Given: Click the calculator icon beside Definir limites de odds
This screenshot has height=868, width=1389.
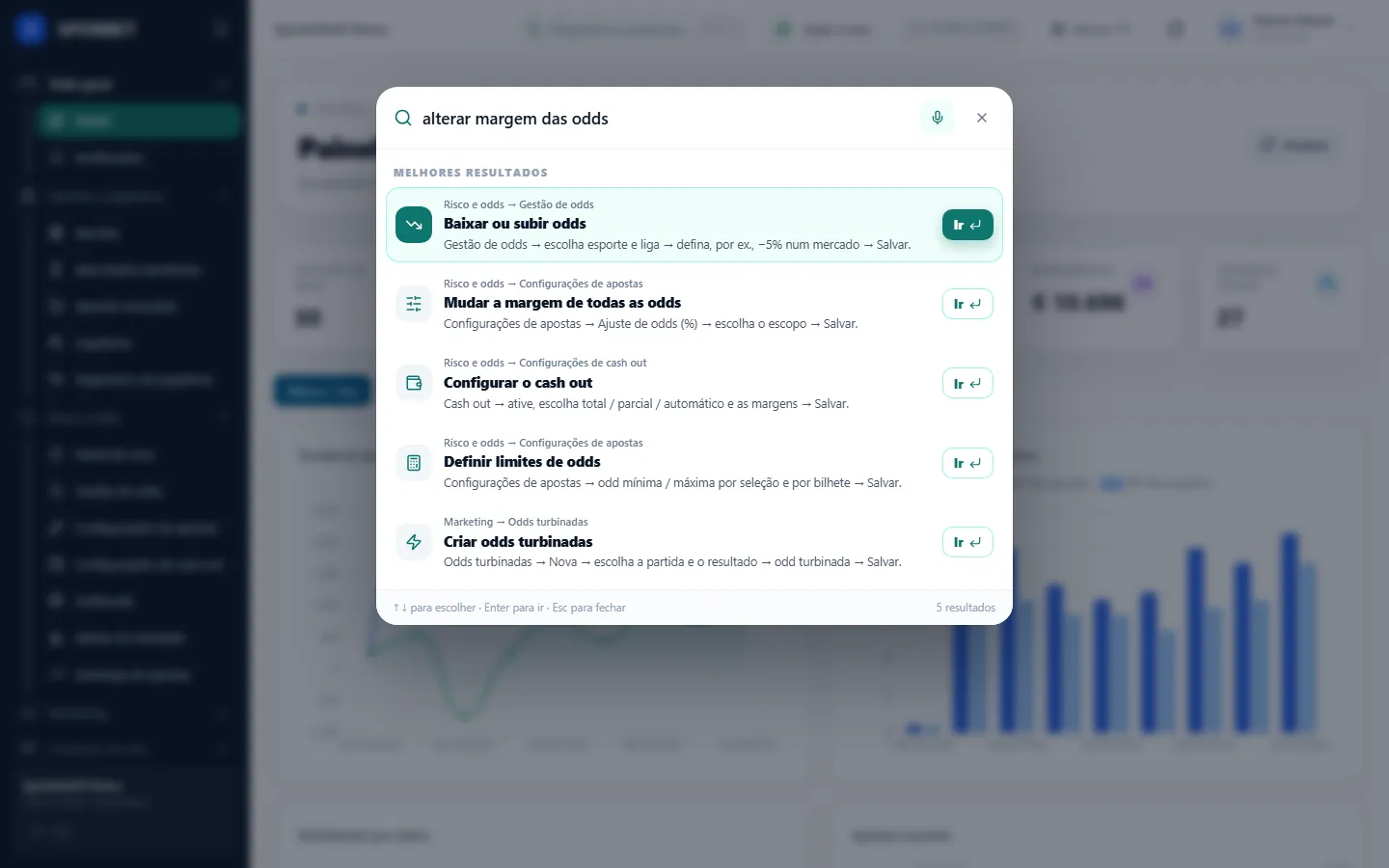Looking at the screenshot, I should [x=414, y=463].
